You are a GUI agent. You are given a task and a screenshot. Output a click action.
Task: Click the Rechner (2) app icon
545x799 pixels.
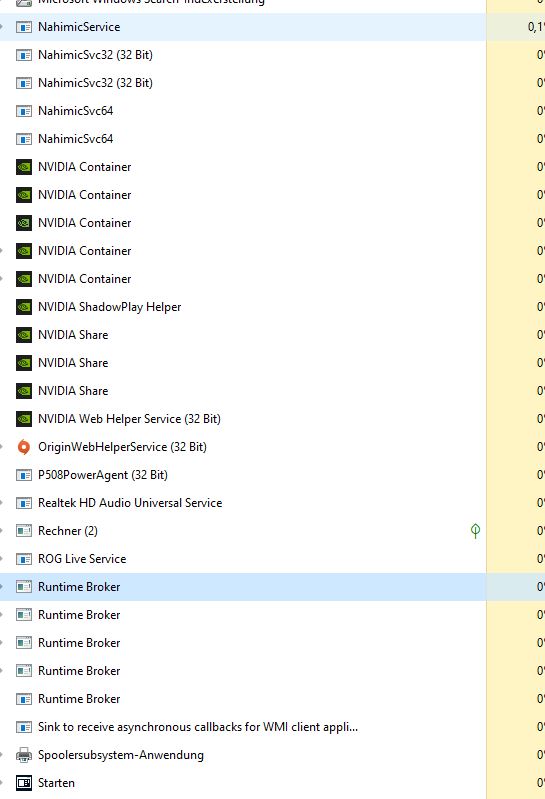(23, 531)
